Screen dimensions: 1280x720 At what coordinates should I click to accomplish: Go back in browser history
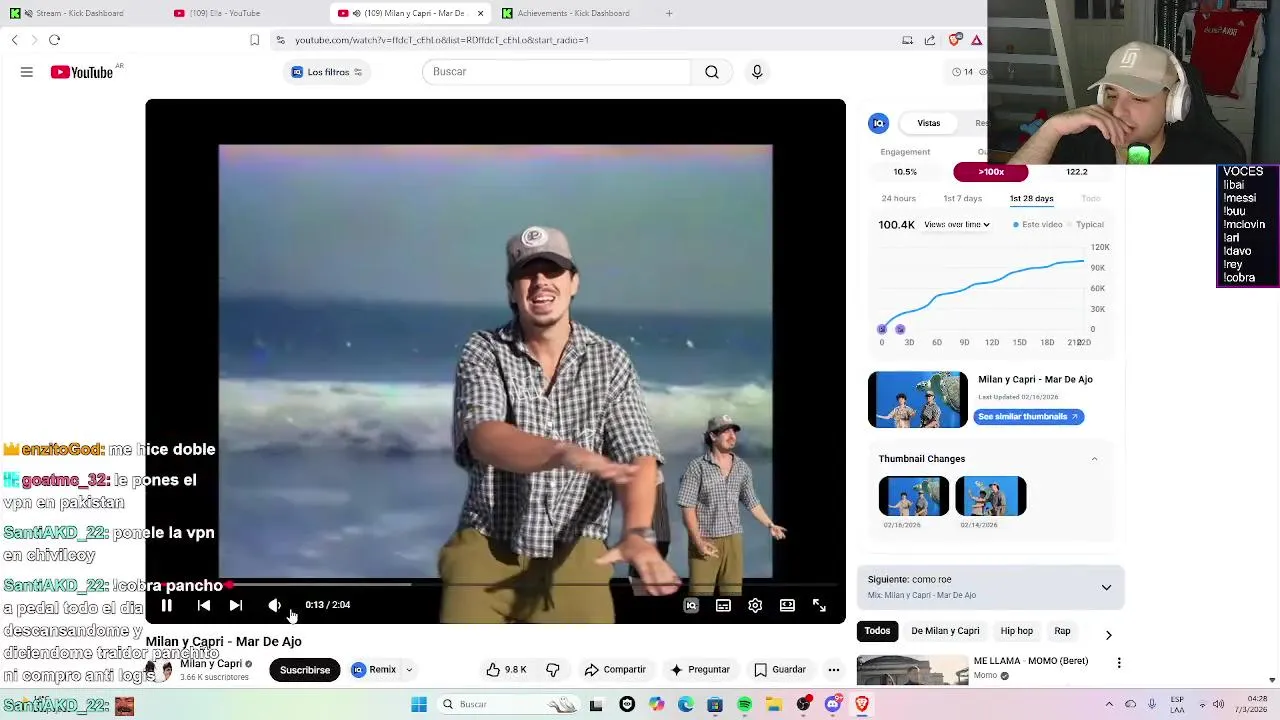(14, 40)
